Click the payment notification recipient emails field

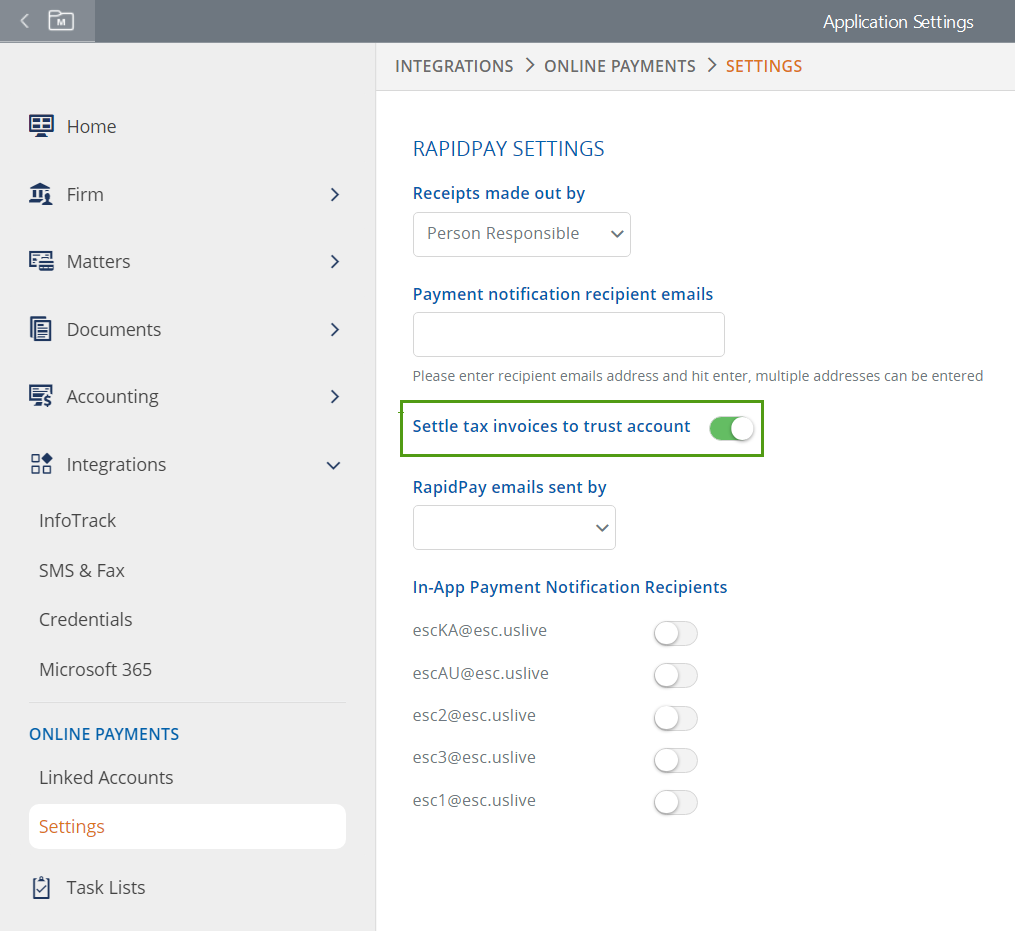pos(568,334)
